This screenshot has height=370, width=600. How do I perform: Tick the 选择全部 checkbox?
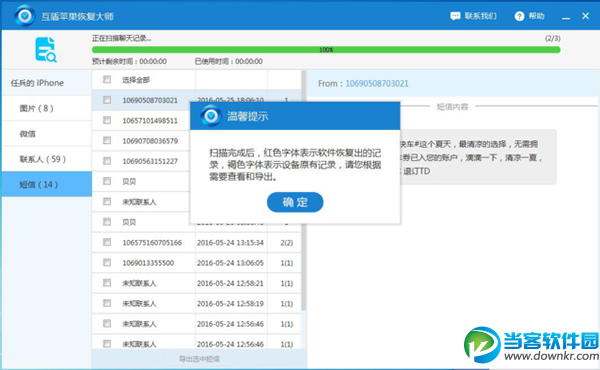tap(107, 79)
